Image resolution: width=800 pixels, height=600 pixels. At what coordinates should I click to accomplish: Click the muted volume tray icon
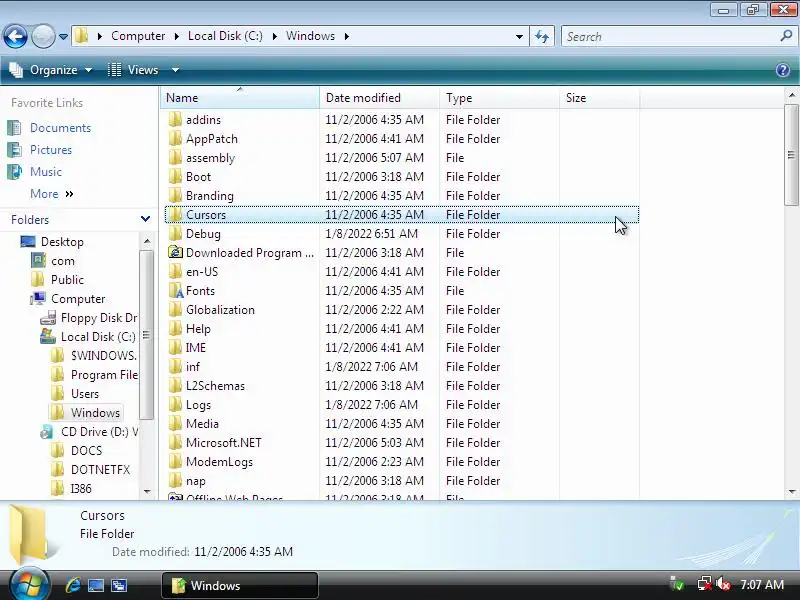pyautogui.click(x=723, y=584)
